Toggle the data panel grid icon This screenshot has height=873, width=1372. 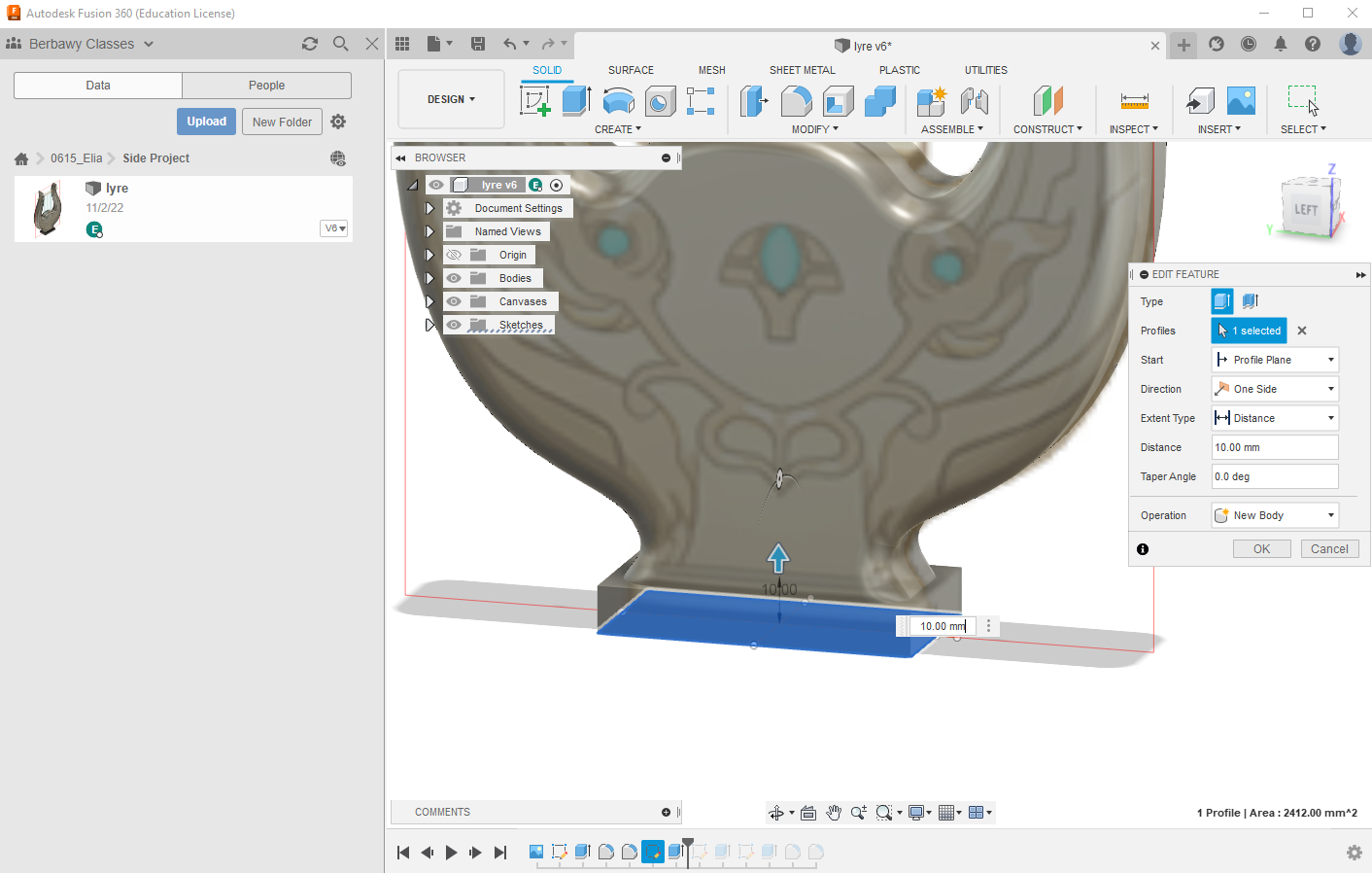402,44
